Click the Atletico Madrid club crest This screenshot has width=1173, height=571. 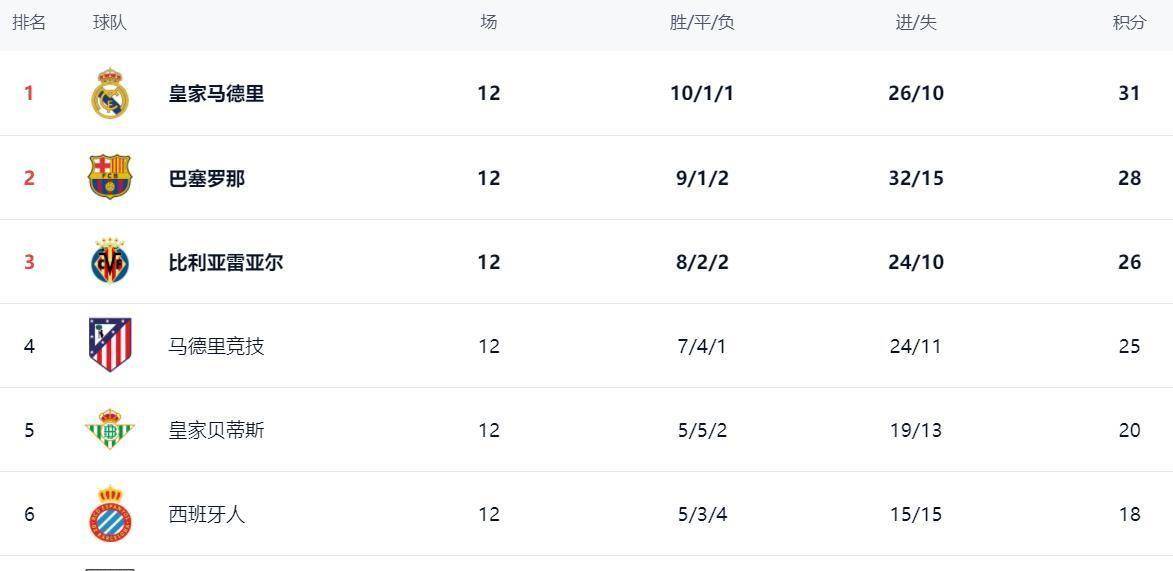tap(110, 345)
